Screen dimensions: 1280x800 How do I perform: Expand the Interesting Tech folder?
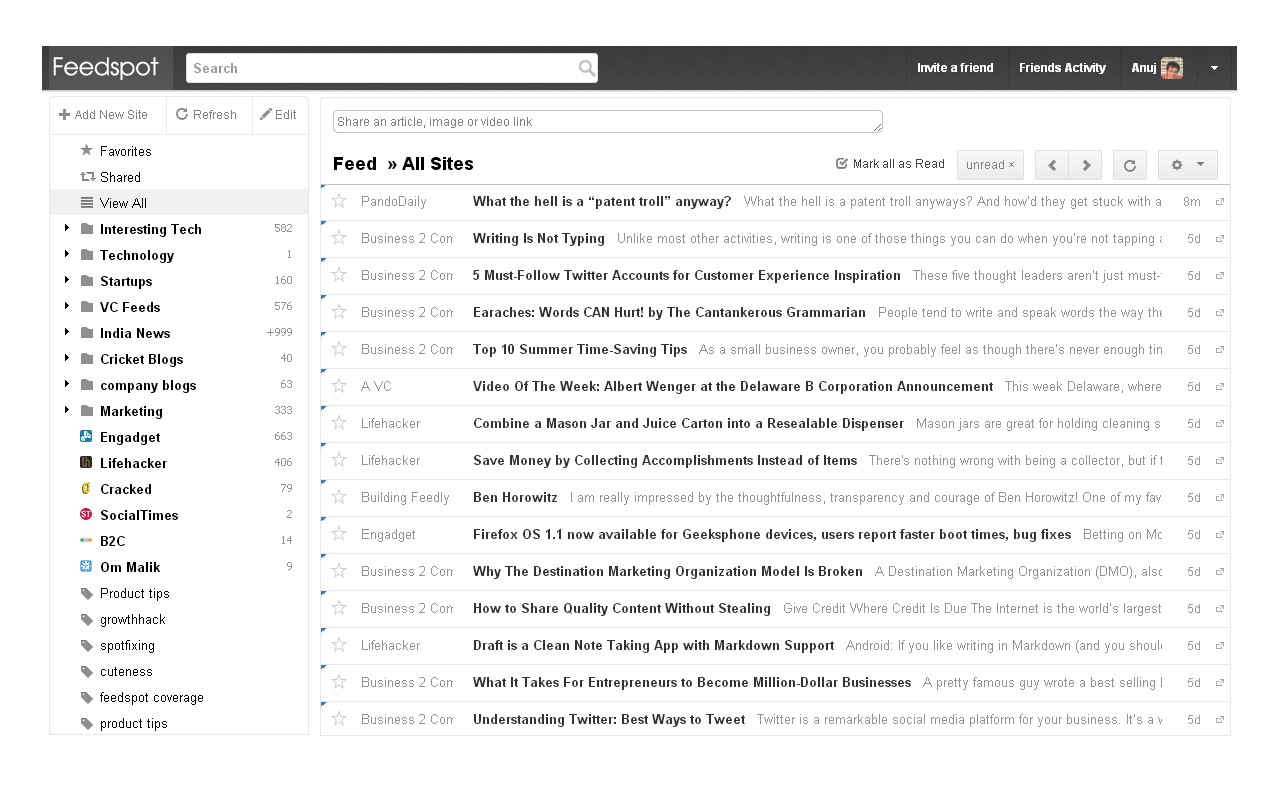[67, 228]
